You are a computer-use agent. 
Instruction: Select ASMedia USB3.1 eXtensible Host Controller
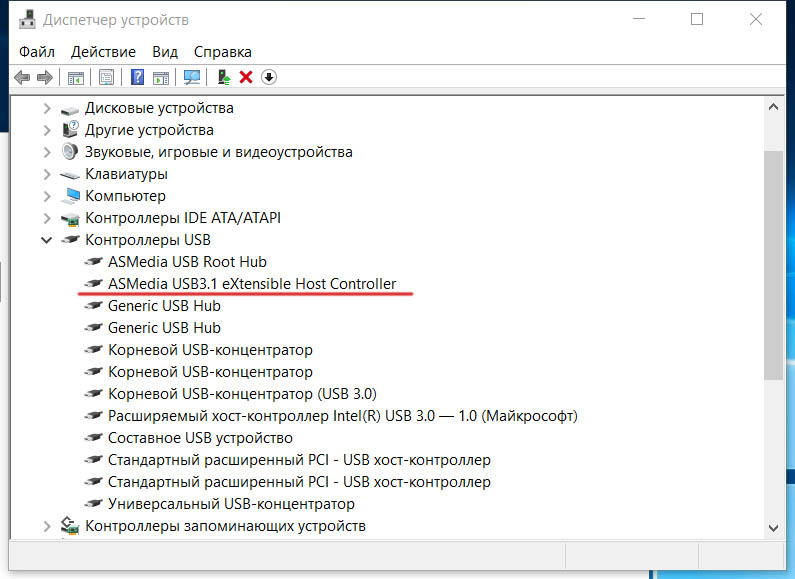pyautogui.click(x=251, y=284)
